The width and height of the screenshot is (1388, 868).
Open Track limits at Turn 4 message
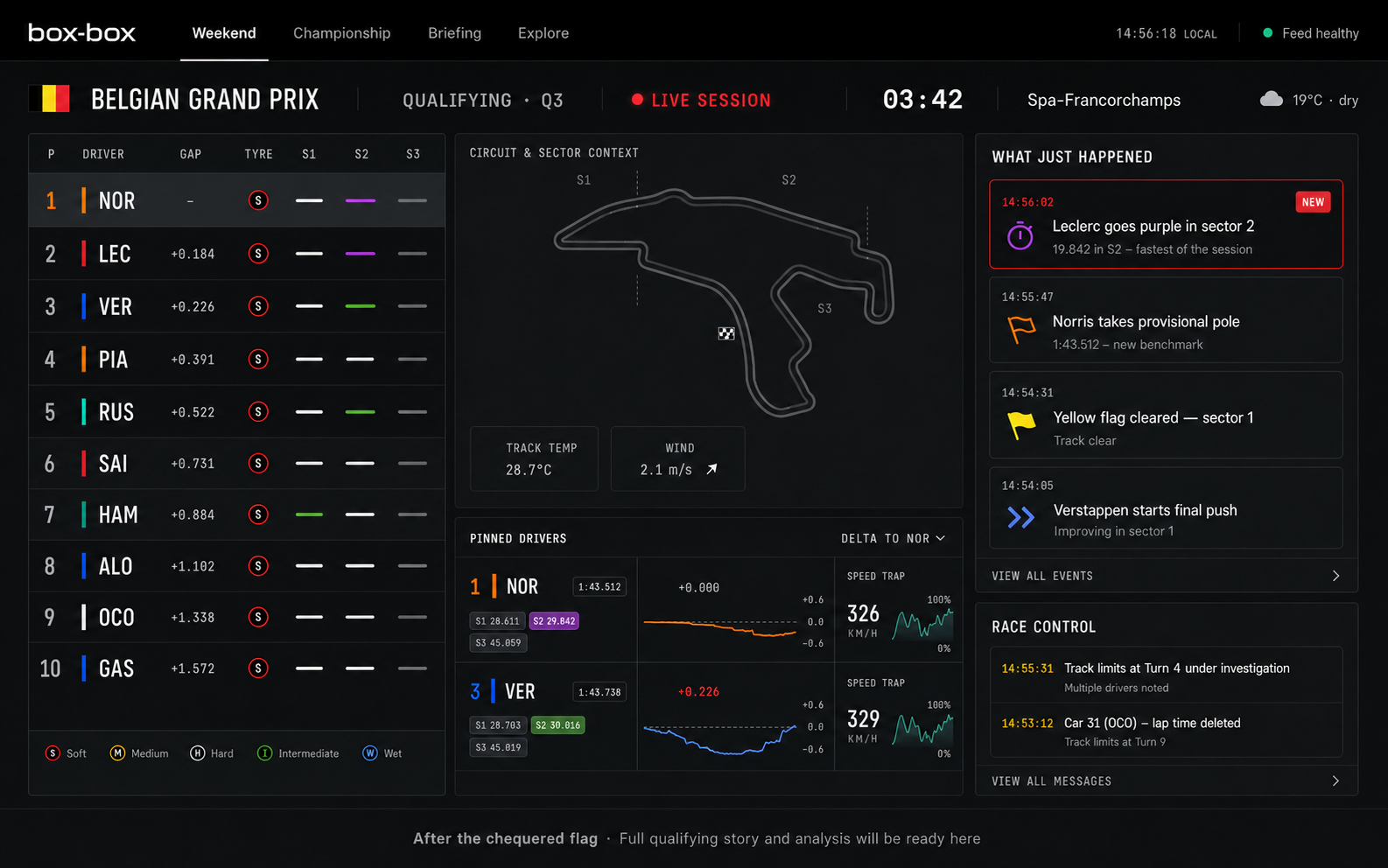click(1166, 675)
